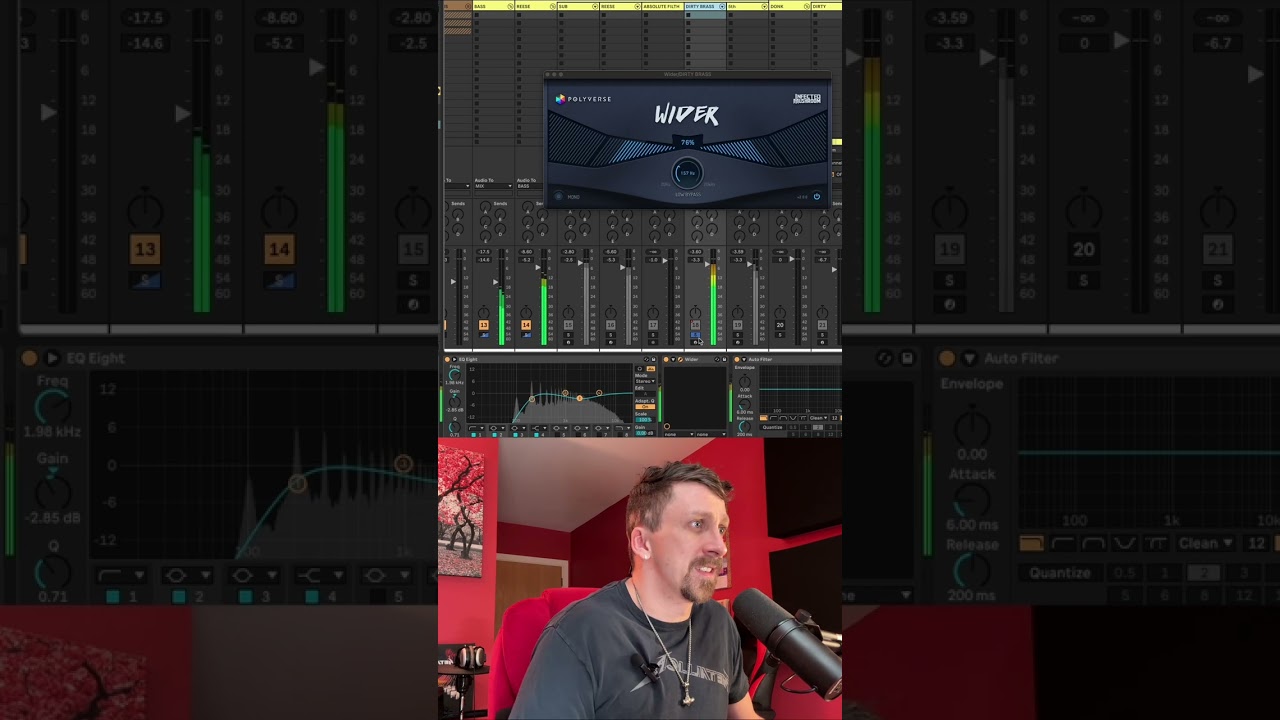Solo track 18 with S button
The height and width of the screenshot is (720, 1280).
(x=695, y=335)
